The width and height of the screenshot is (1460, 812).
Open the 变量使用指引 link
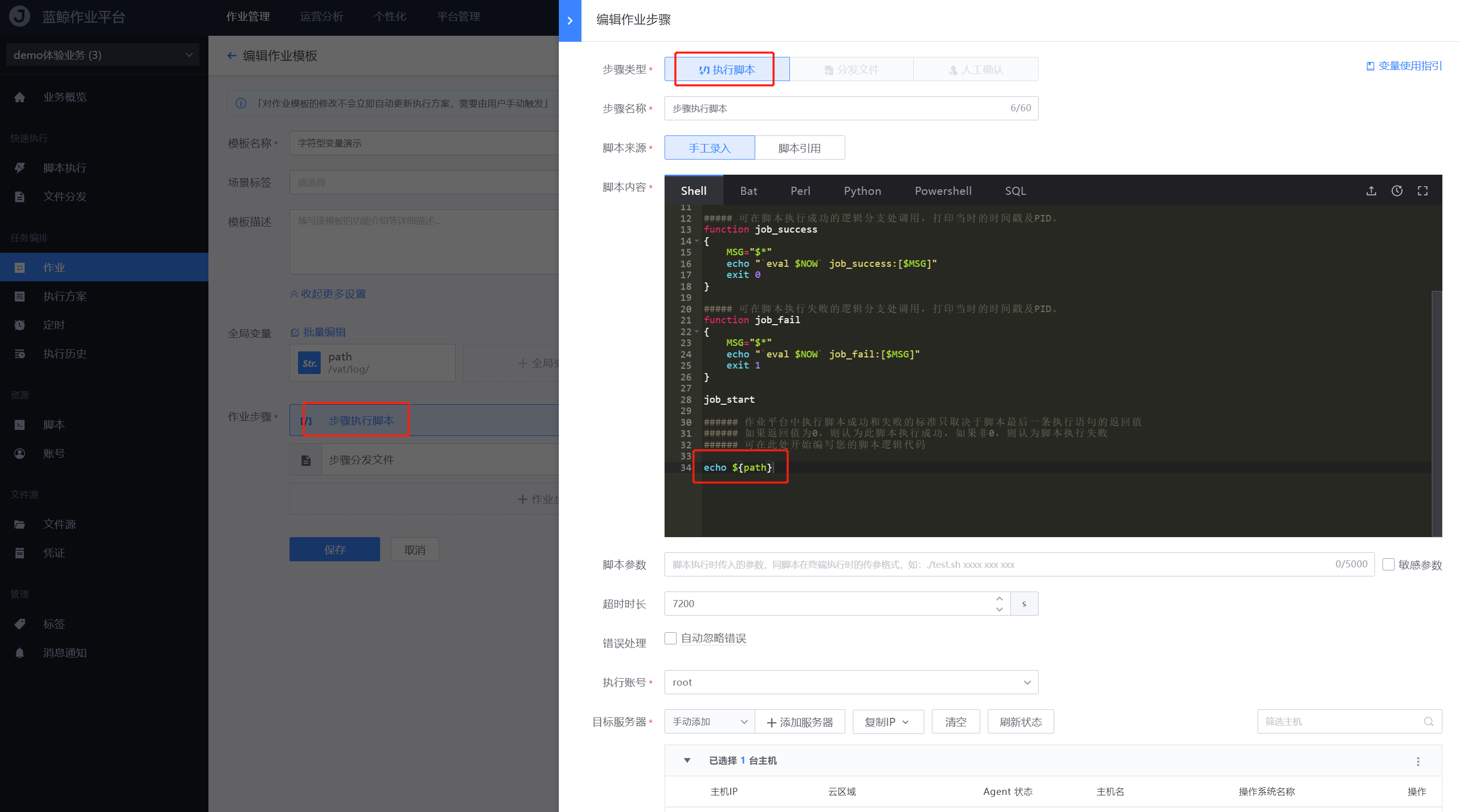pyautogui.click(x=1405, y=66)
